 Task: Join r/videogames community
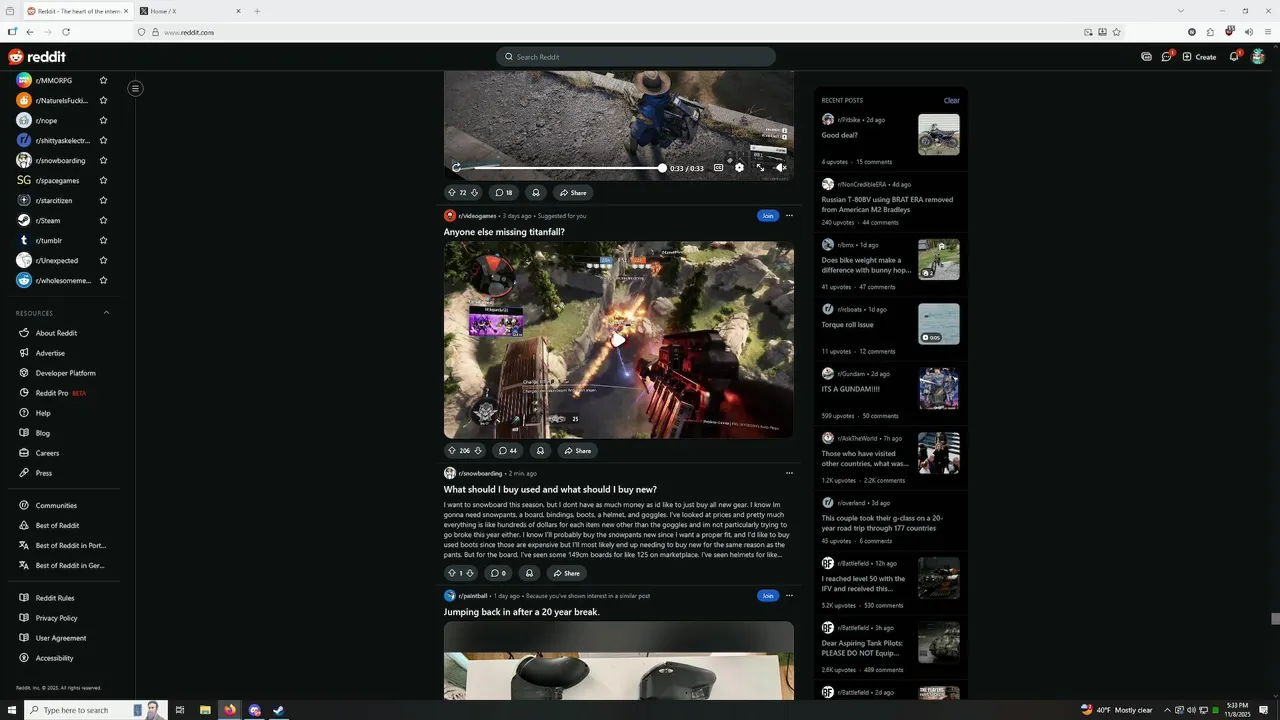(768, 215)
